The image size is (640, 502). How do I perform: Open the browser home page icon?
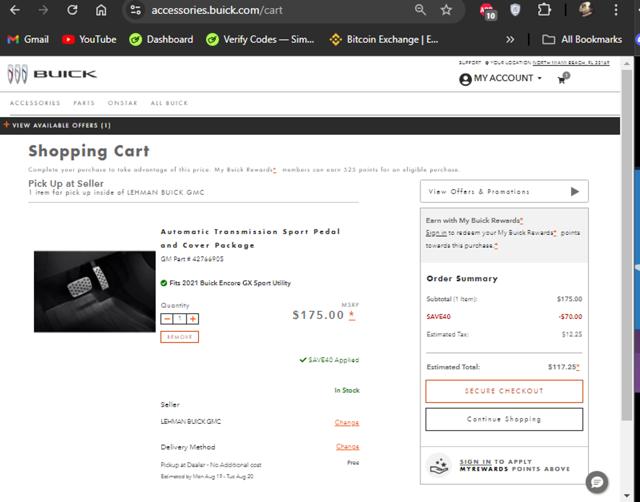coord(101,10)
